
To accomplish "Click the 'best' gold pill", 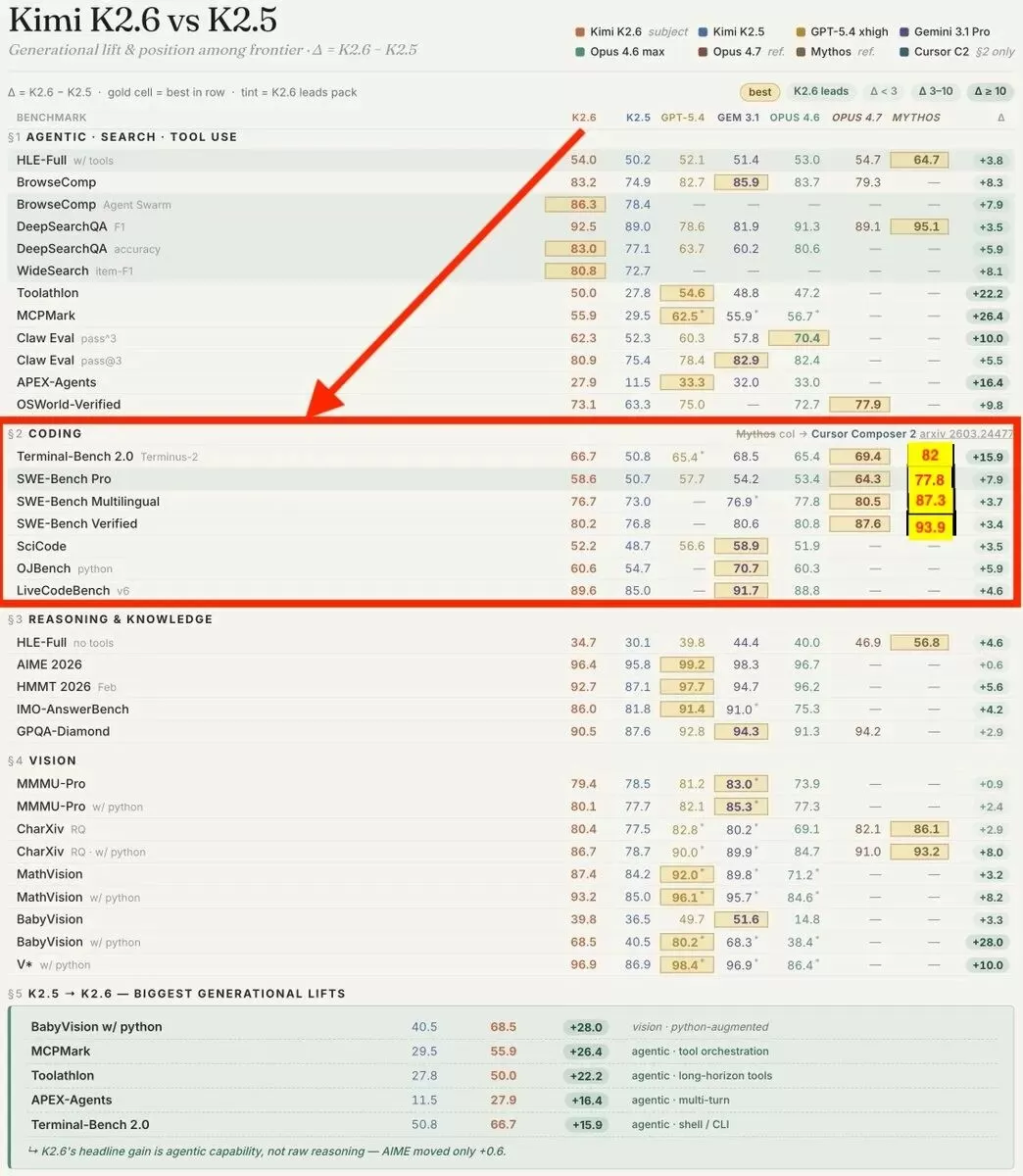I will point(759,92).
